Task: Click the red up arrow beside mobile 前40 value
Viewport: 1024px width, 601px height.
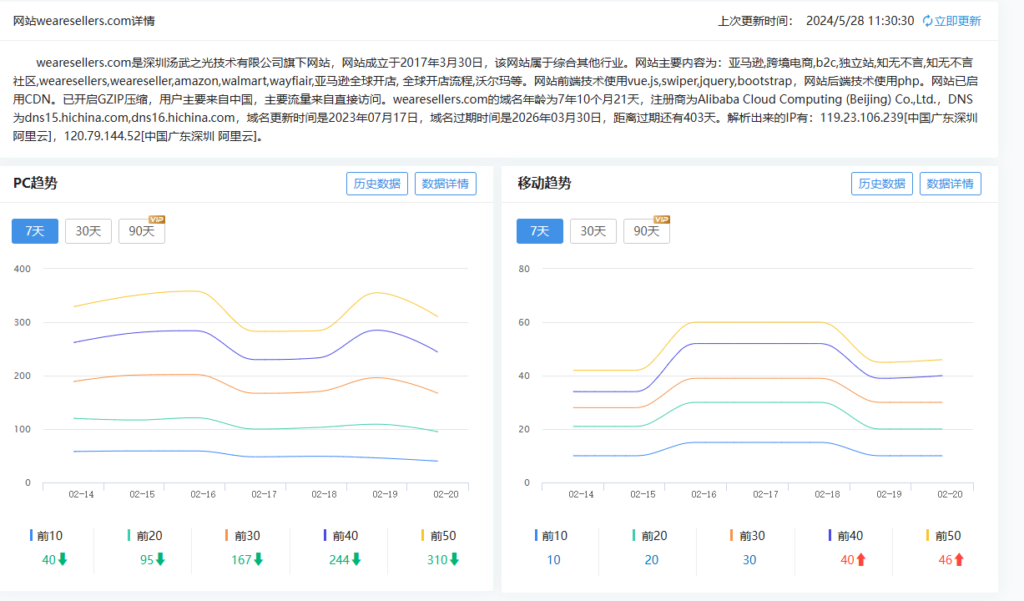Action: tap(861, 560)
